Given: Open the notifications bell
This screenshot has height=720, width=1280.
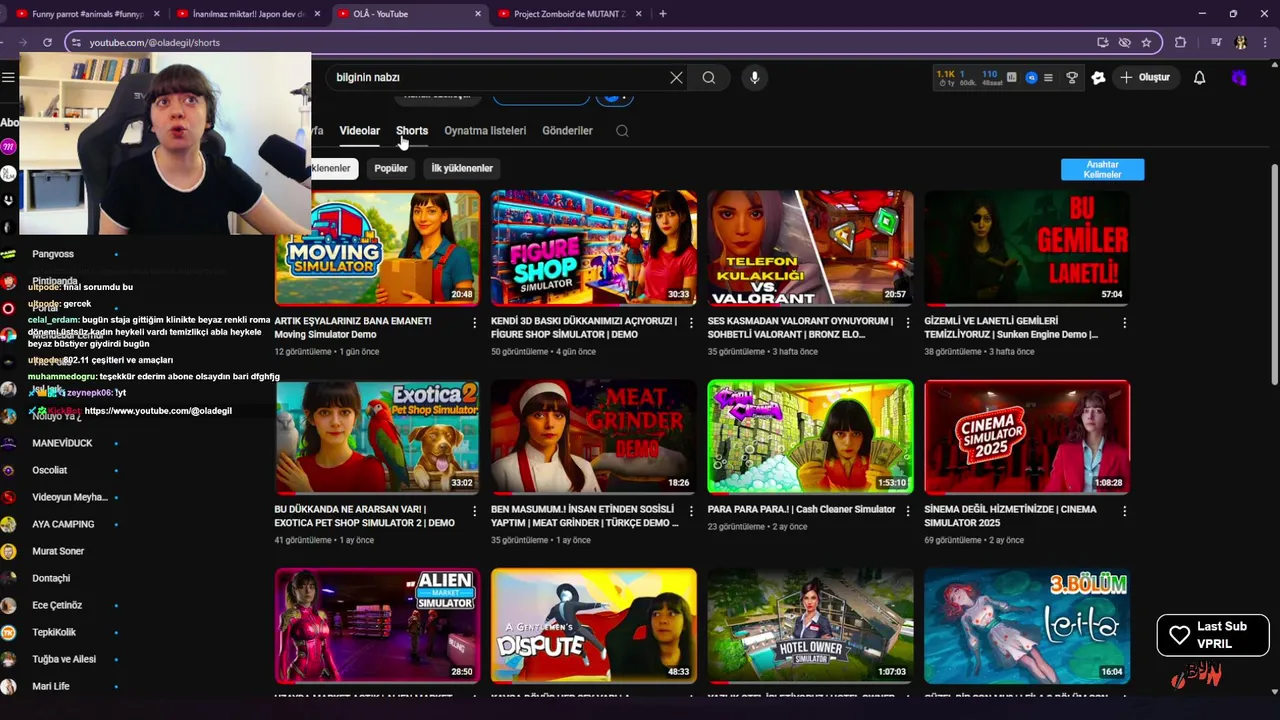Looking at the screenshot, I should 1199,77.
